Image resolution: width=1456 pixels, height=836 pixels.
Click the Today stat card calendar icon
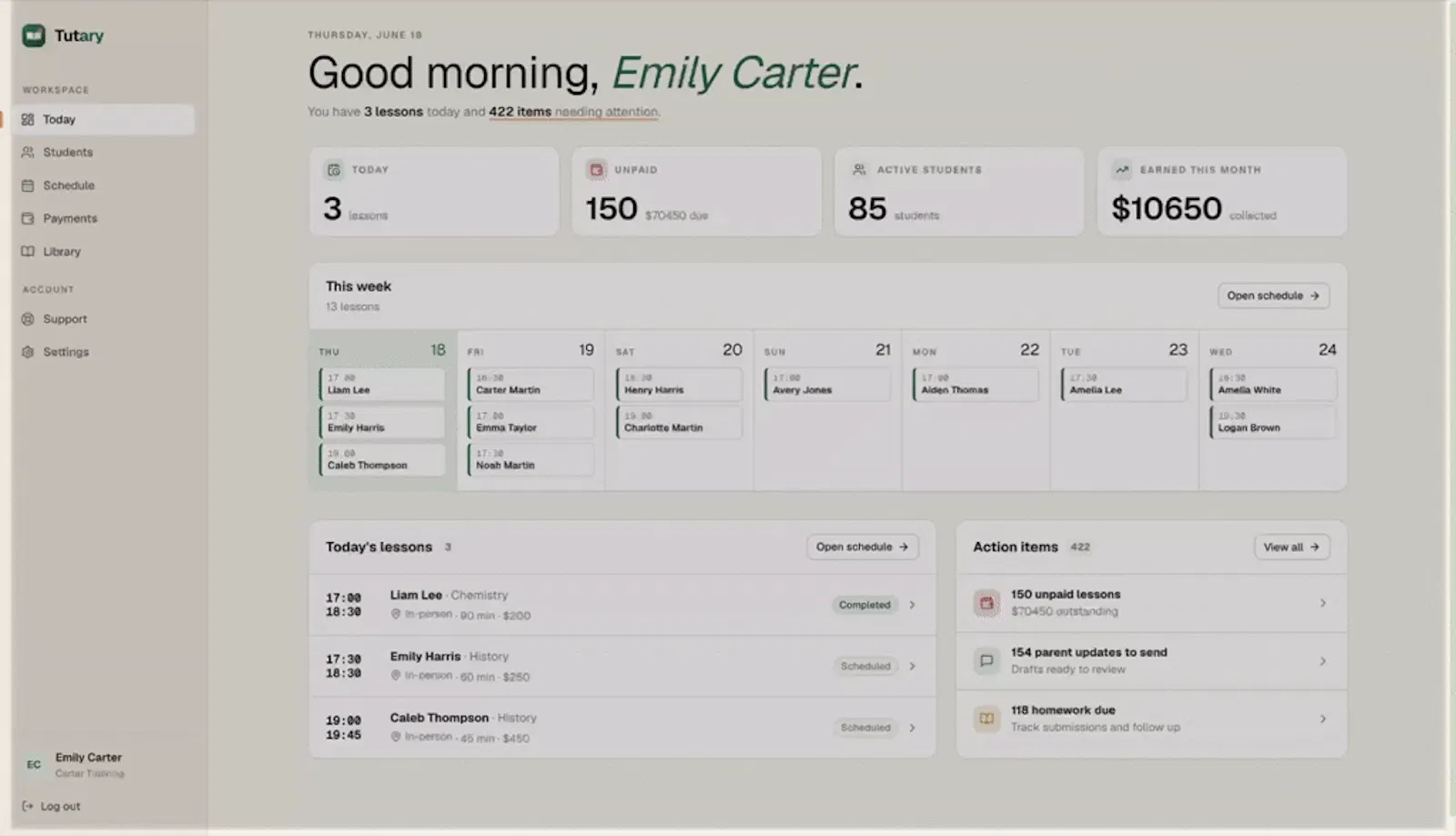tap(334, 170)
